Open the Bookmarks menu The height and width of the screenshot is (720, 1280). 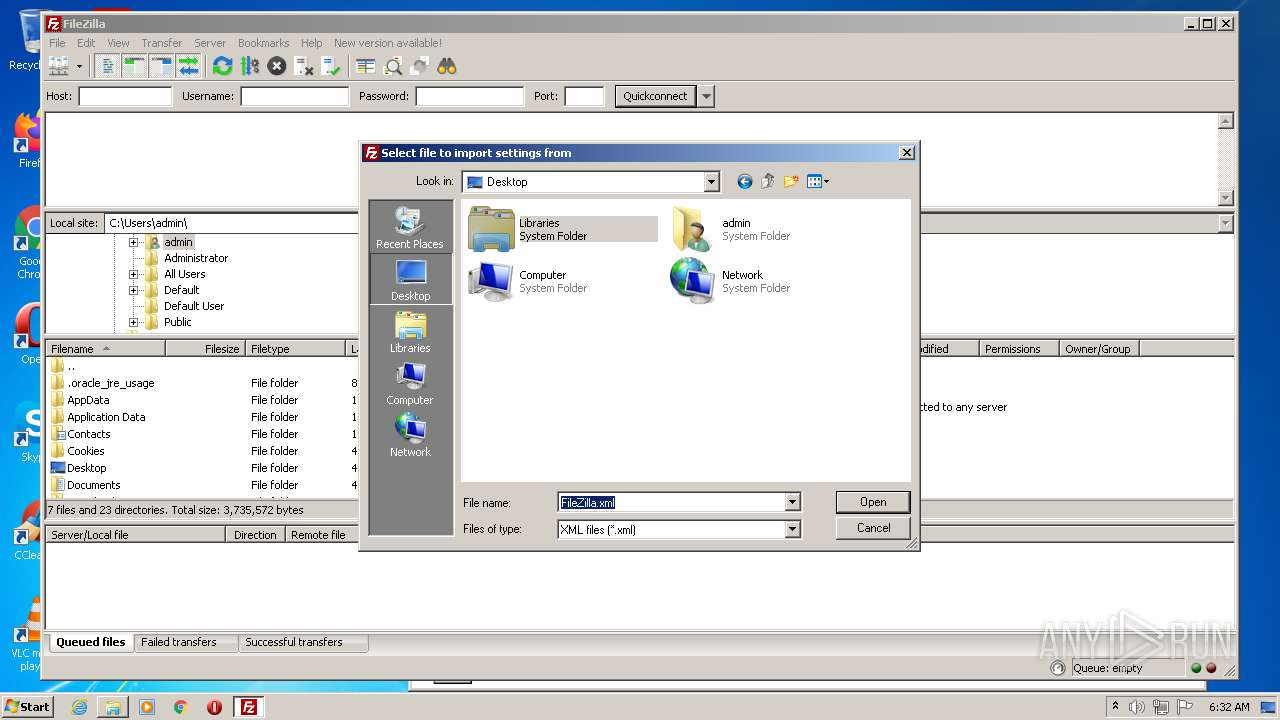click(x=263, y=43)
